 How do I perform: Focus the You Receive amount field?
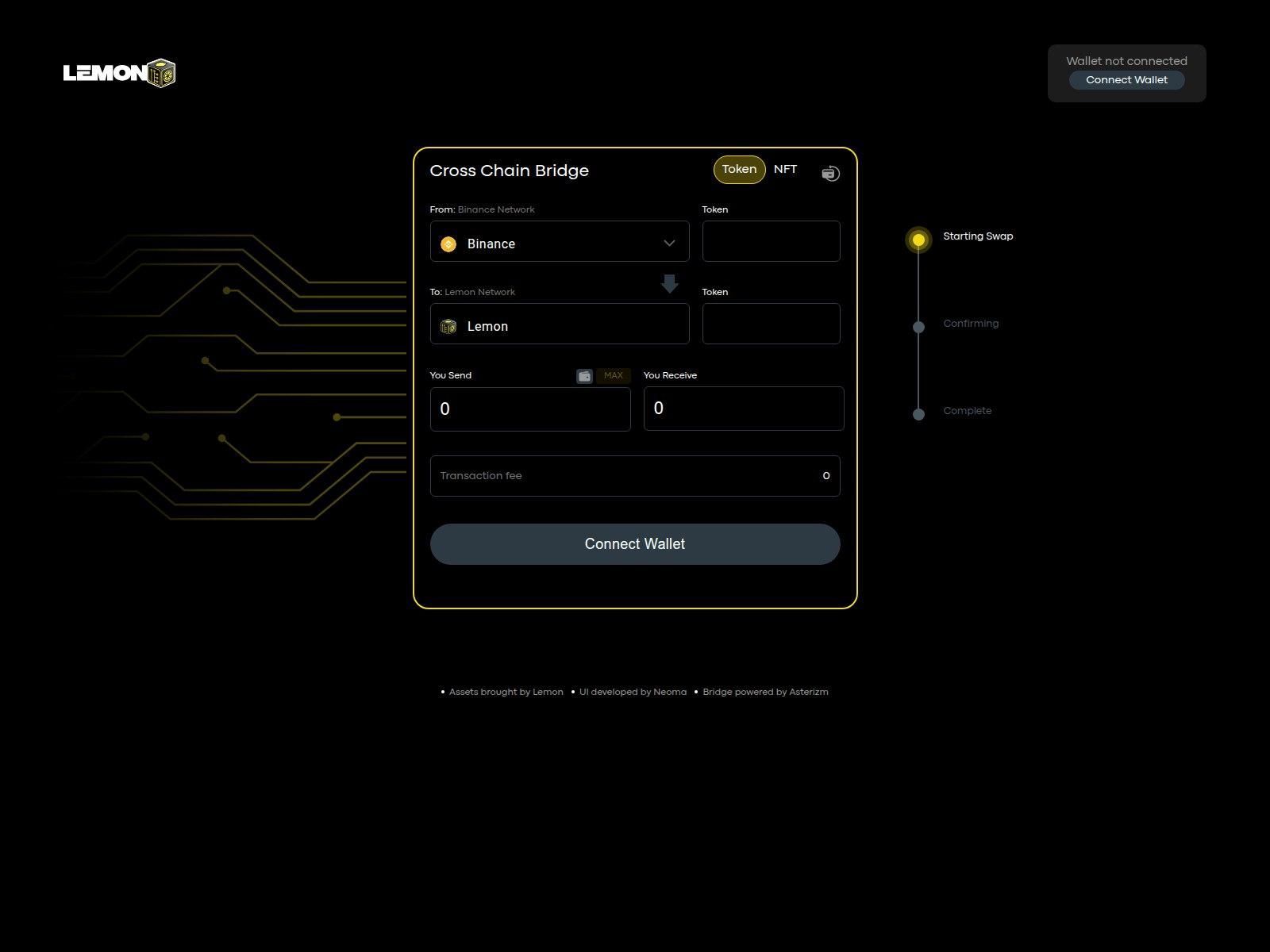click(744, 409)
